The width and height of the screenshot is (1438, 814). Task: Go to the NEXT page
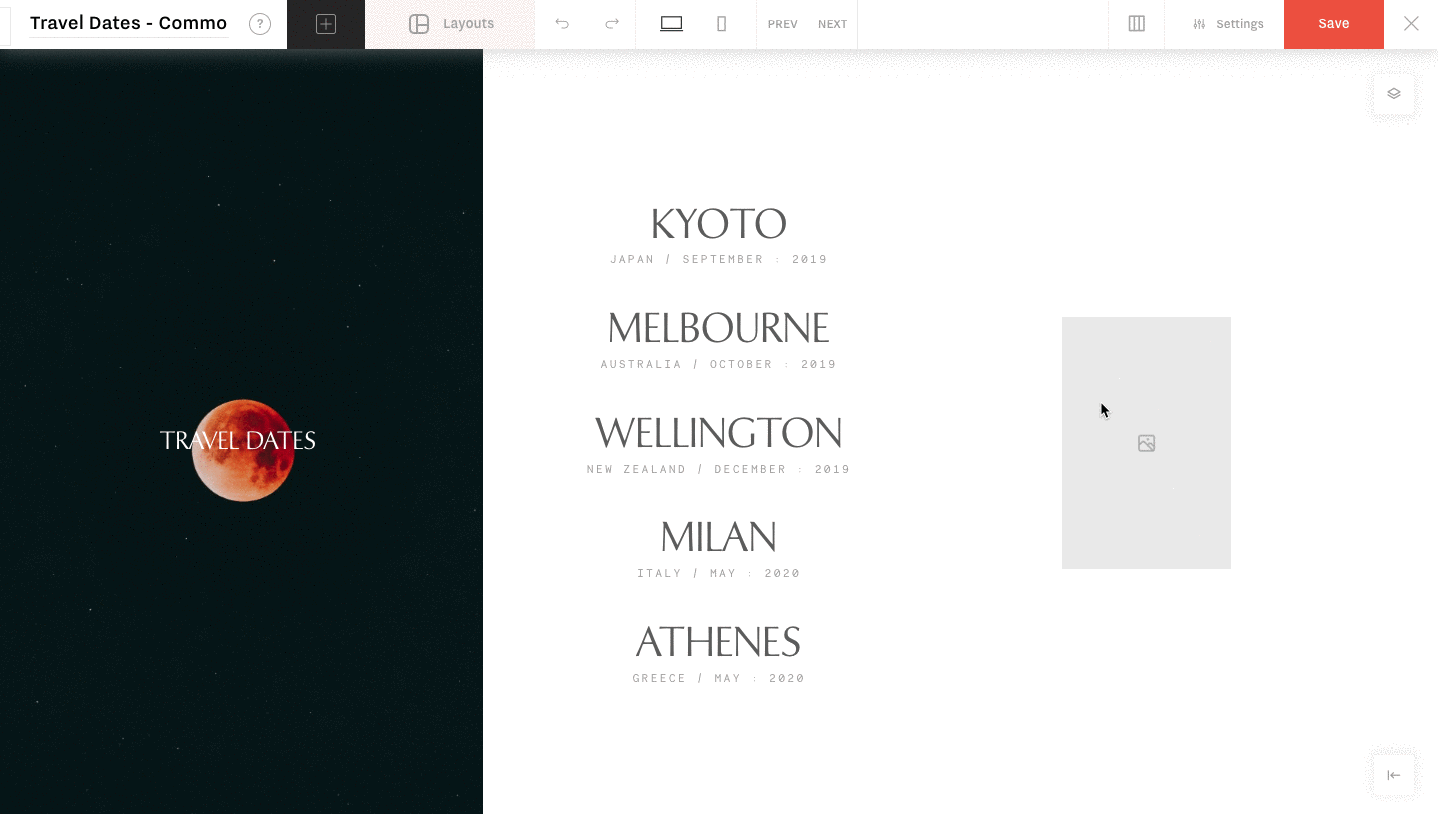point(832,24)
